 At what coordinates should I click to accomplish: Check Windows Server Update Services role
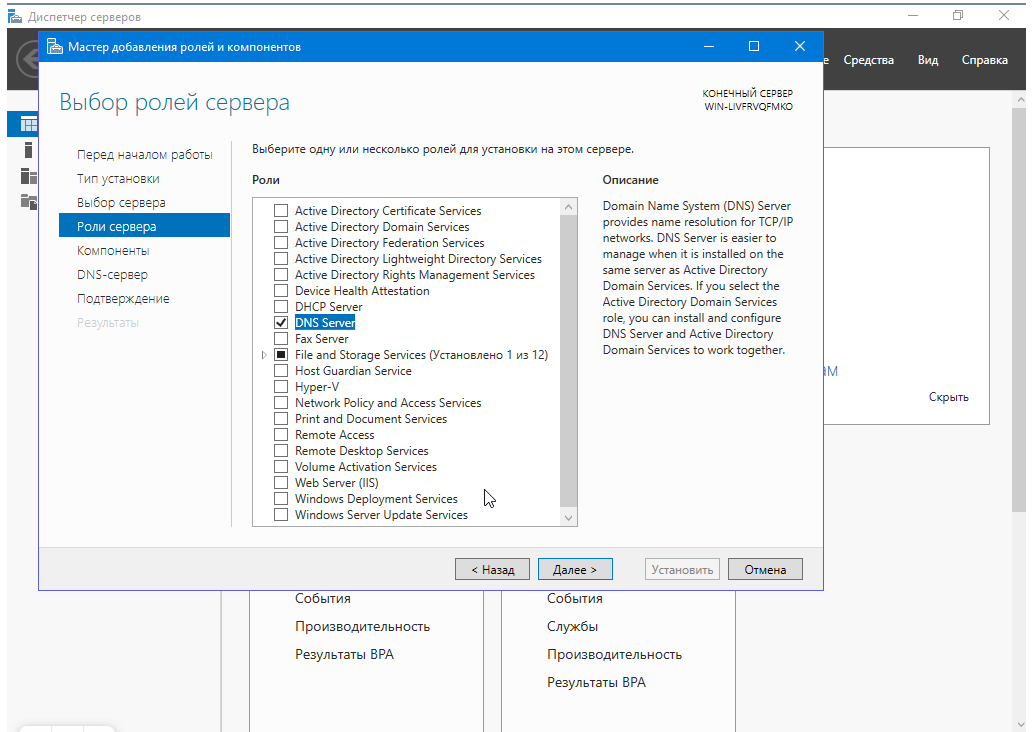281,515
